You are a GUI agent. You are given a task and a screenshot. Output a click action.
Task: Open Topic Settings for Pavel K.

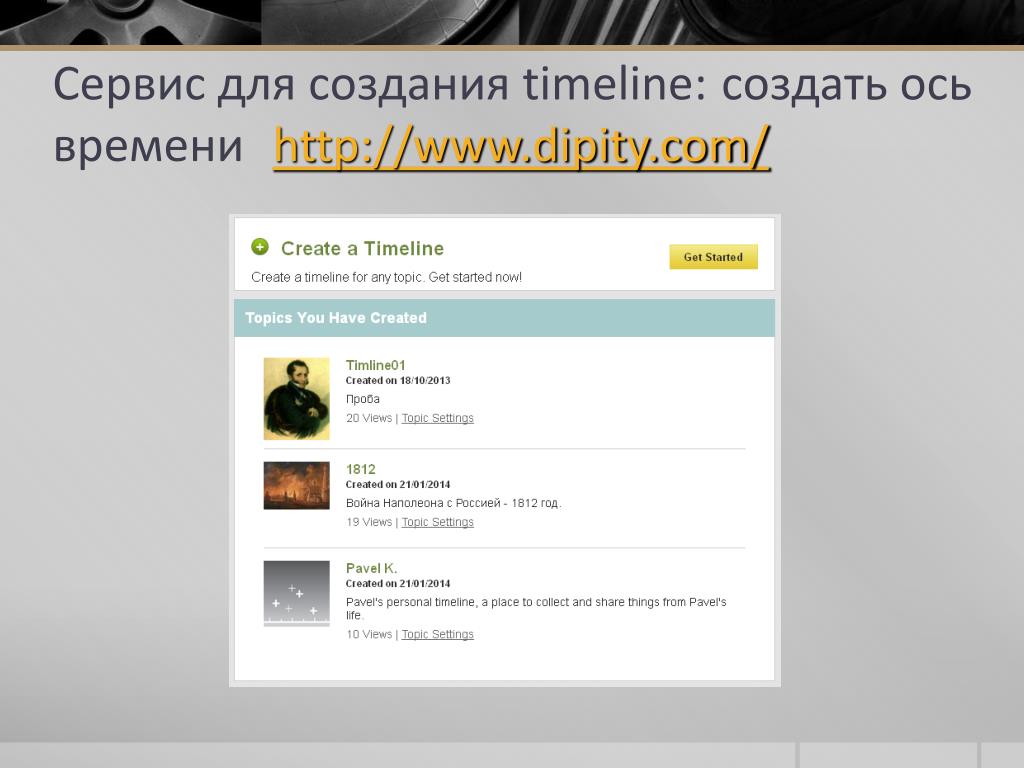coord(438,634)
